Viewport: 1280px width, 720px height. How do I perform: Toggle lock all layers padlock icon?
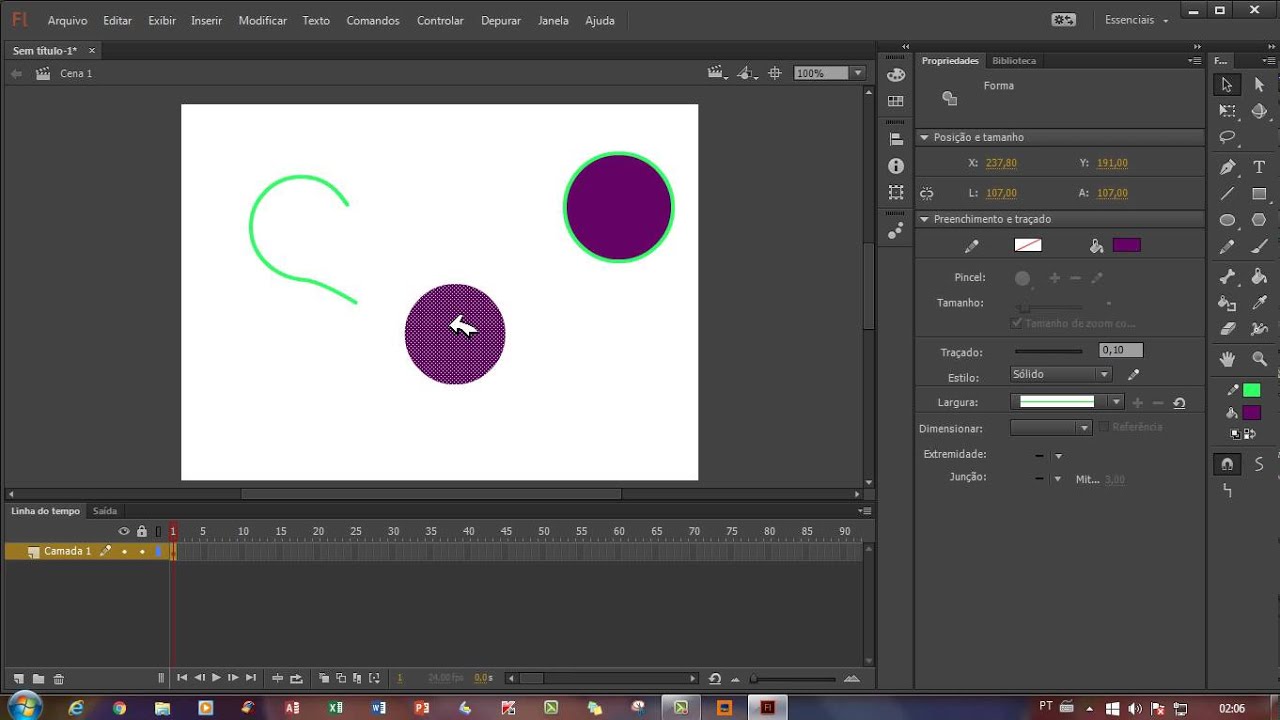[x=142, y=531]
